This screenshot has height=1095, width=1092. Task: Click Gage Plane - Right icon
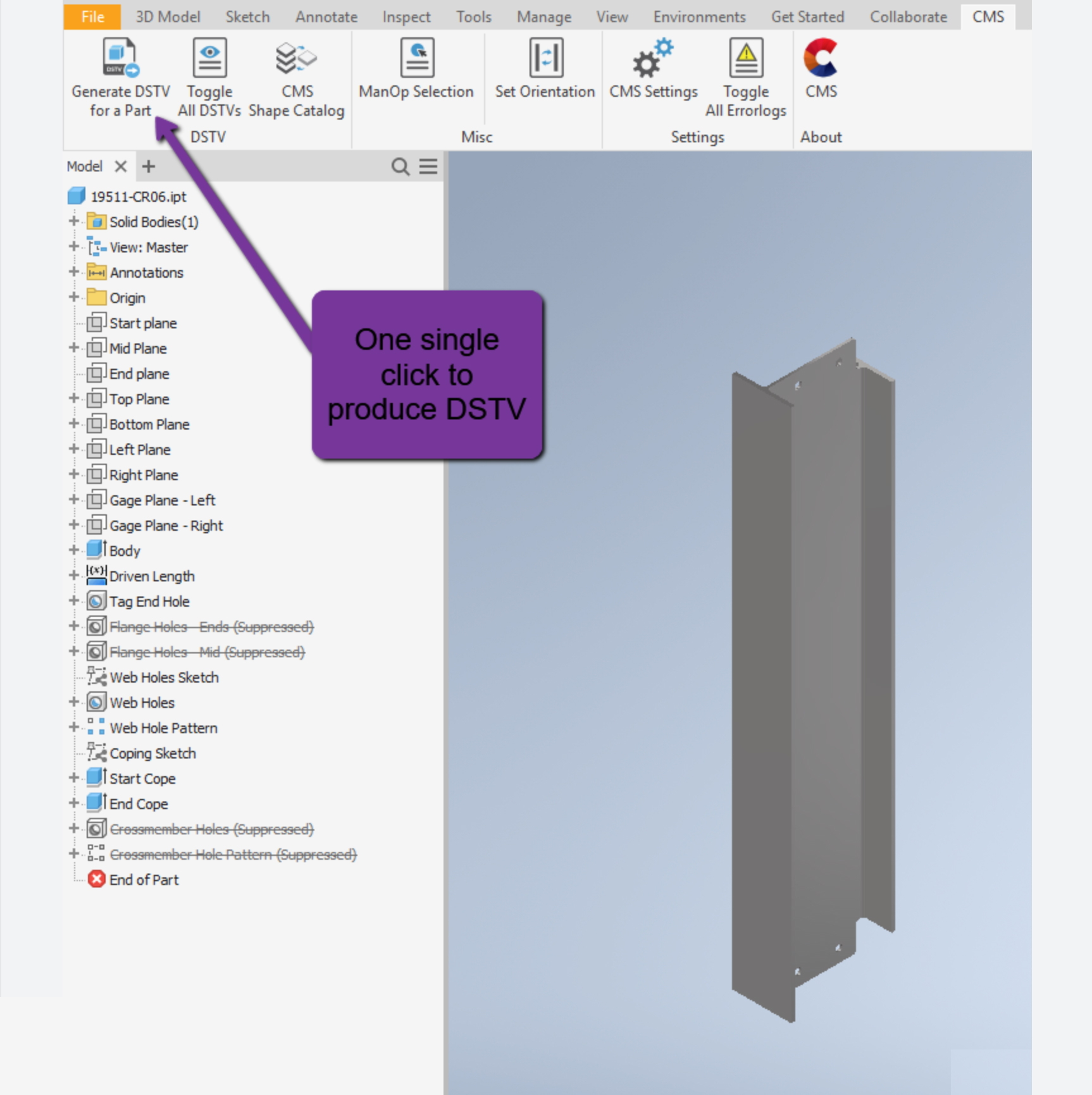[x=96, y=525]
